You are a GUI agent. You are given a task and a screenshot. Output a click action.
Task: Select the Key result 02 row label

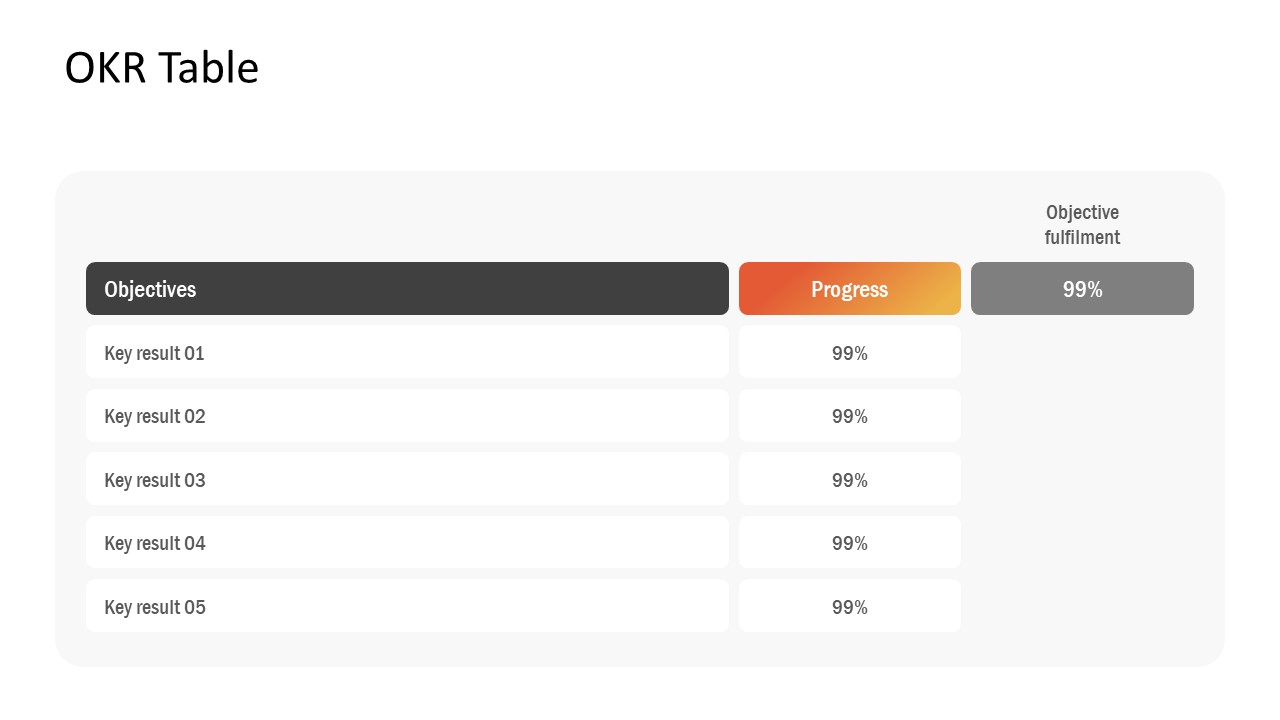155,416
